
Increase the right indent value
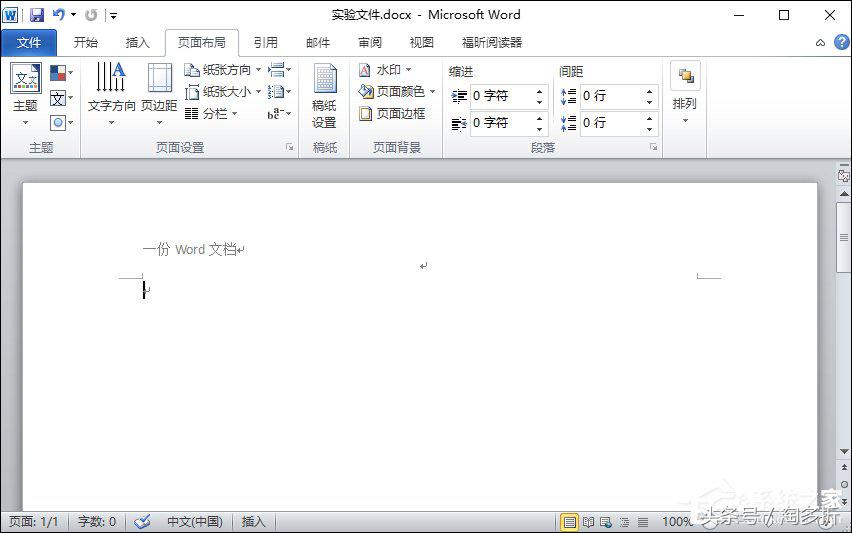pos(540,118)
